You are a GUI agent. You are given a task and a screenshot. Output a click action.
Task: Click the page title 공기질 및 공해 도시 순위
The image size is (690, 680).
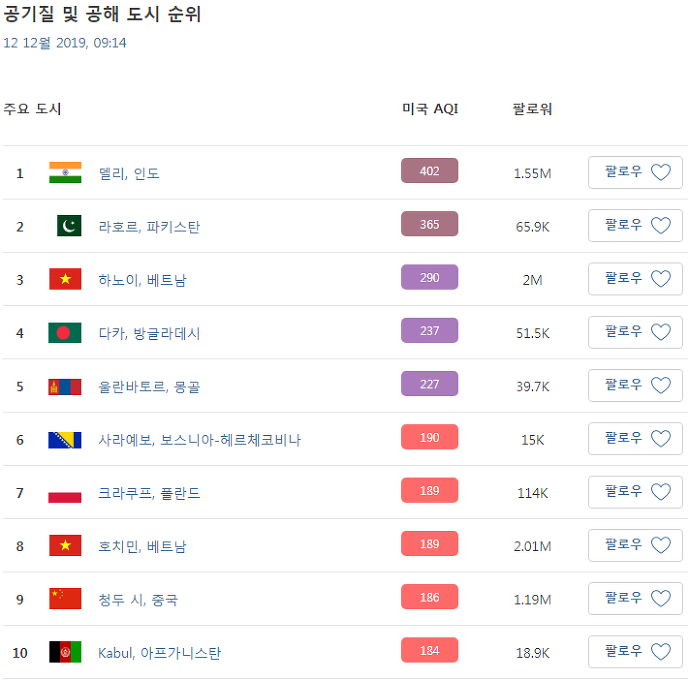102,14
